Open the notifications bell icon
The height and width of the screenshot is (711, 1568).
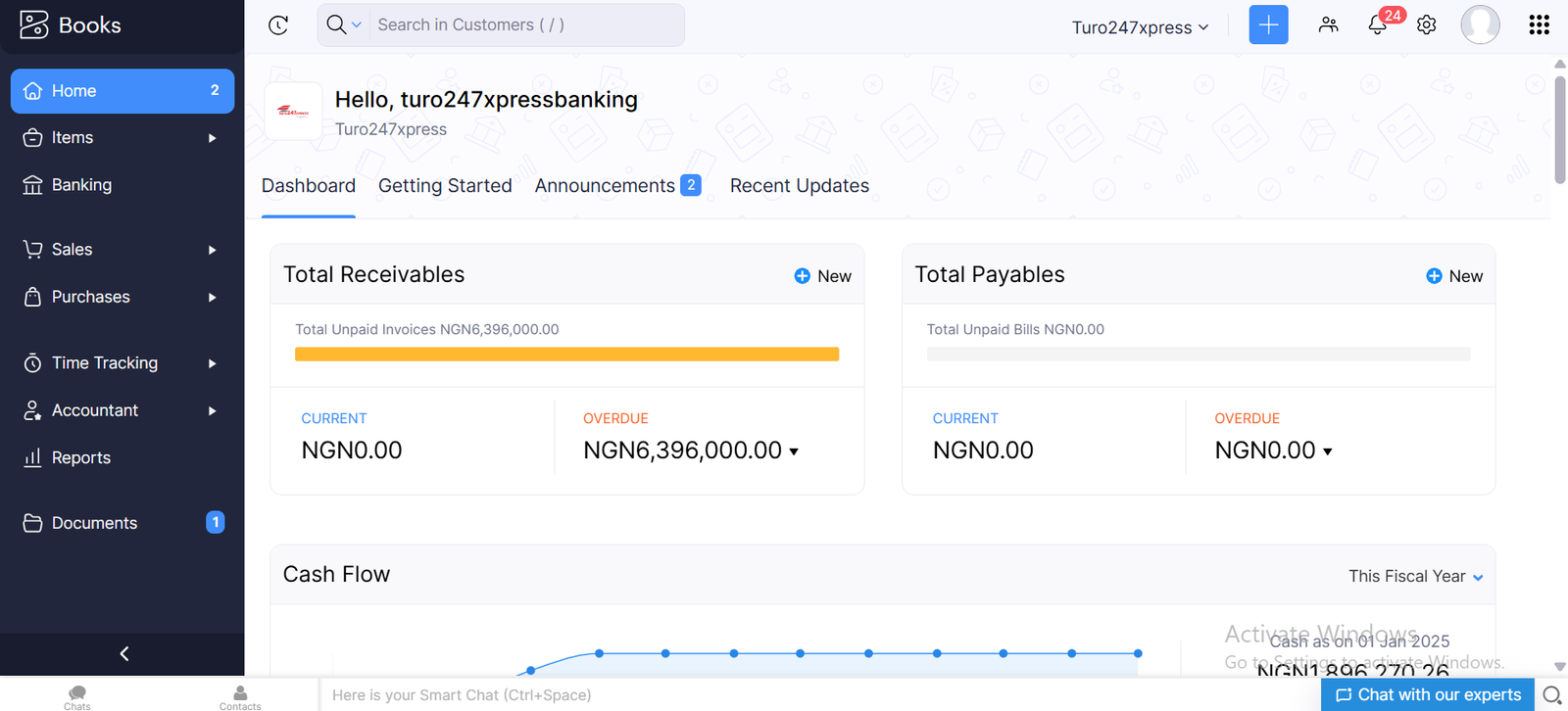click(x=1378, y=25)
